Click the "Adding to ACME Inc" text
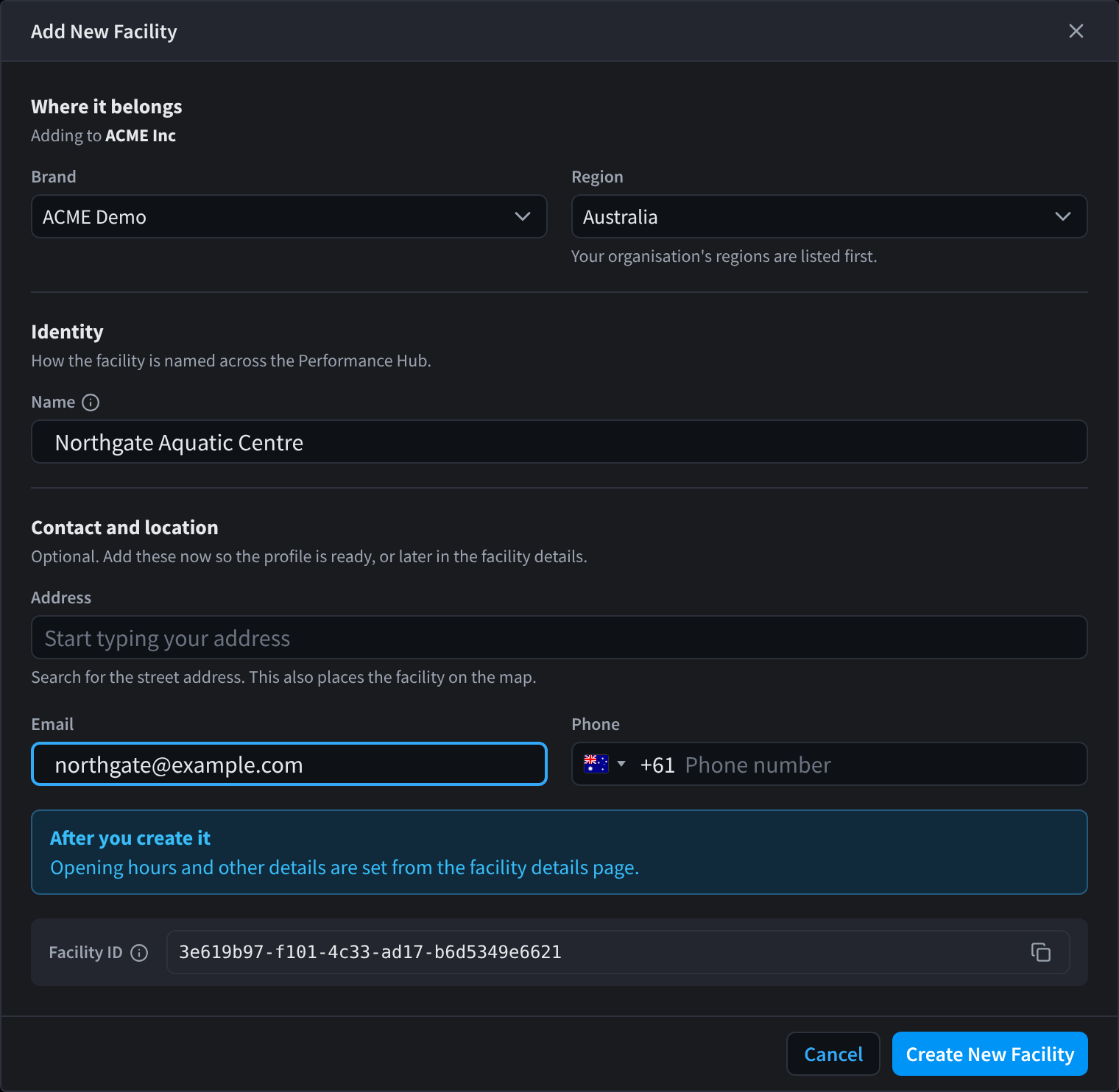This screenshot has height=1092, width=1119. 104,135
